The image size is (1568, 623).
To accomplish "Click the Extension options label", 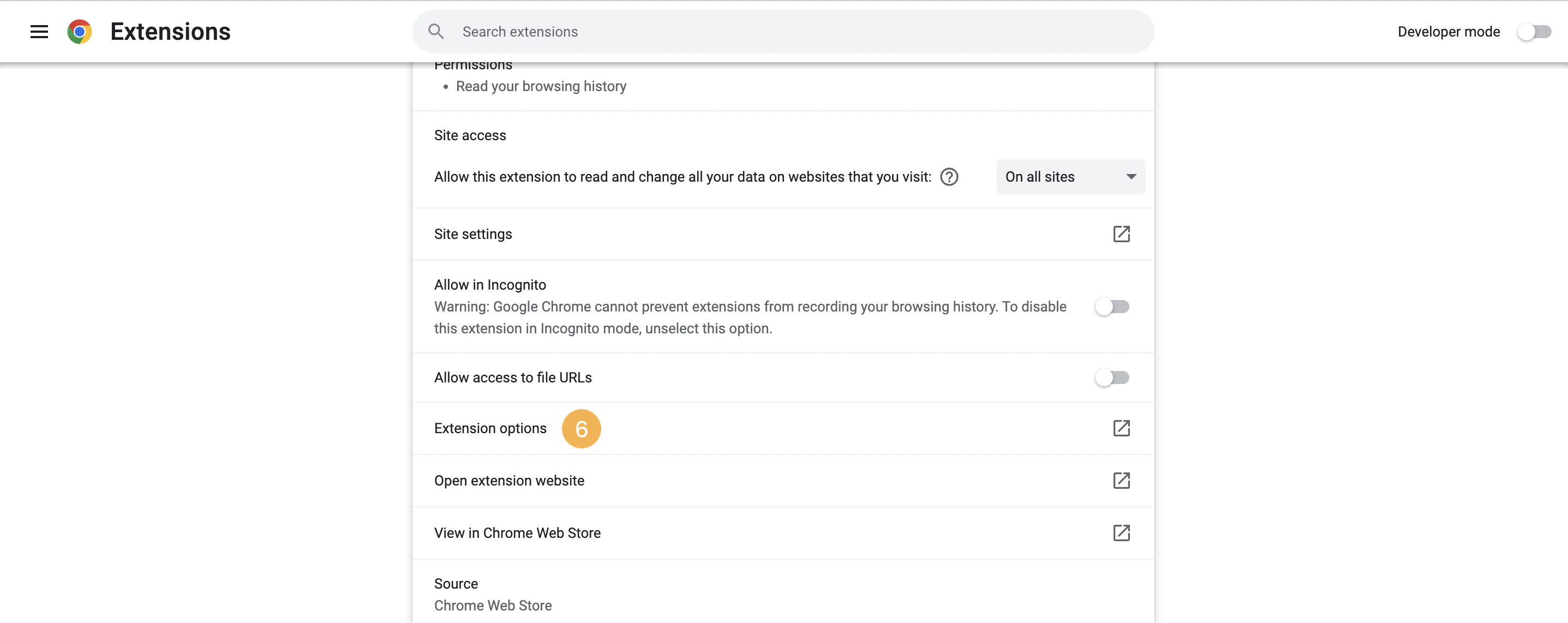I will click(490, 428).
